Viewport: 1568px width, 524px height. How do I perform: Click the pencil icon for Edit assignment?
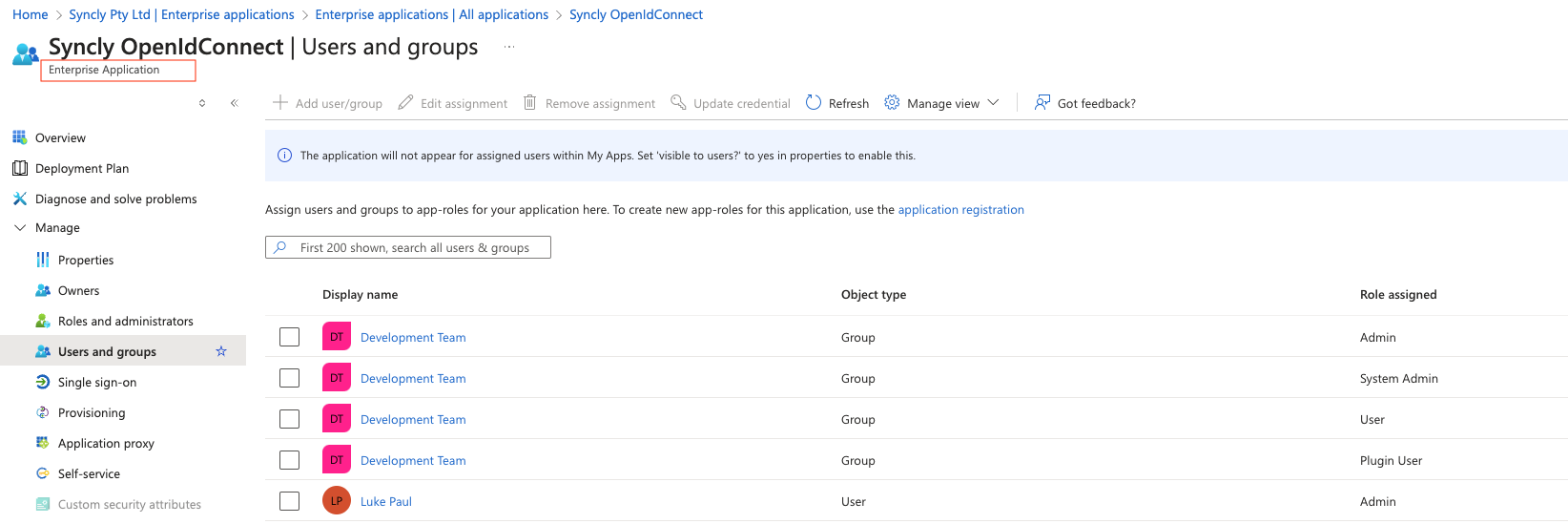click(x=405, y=102)
